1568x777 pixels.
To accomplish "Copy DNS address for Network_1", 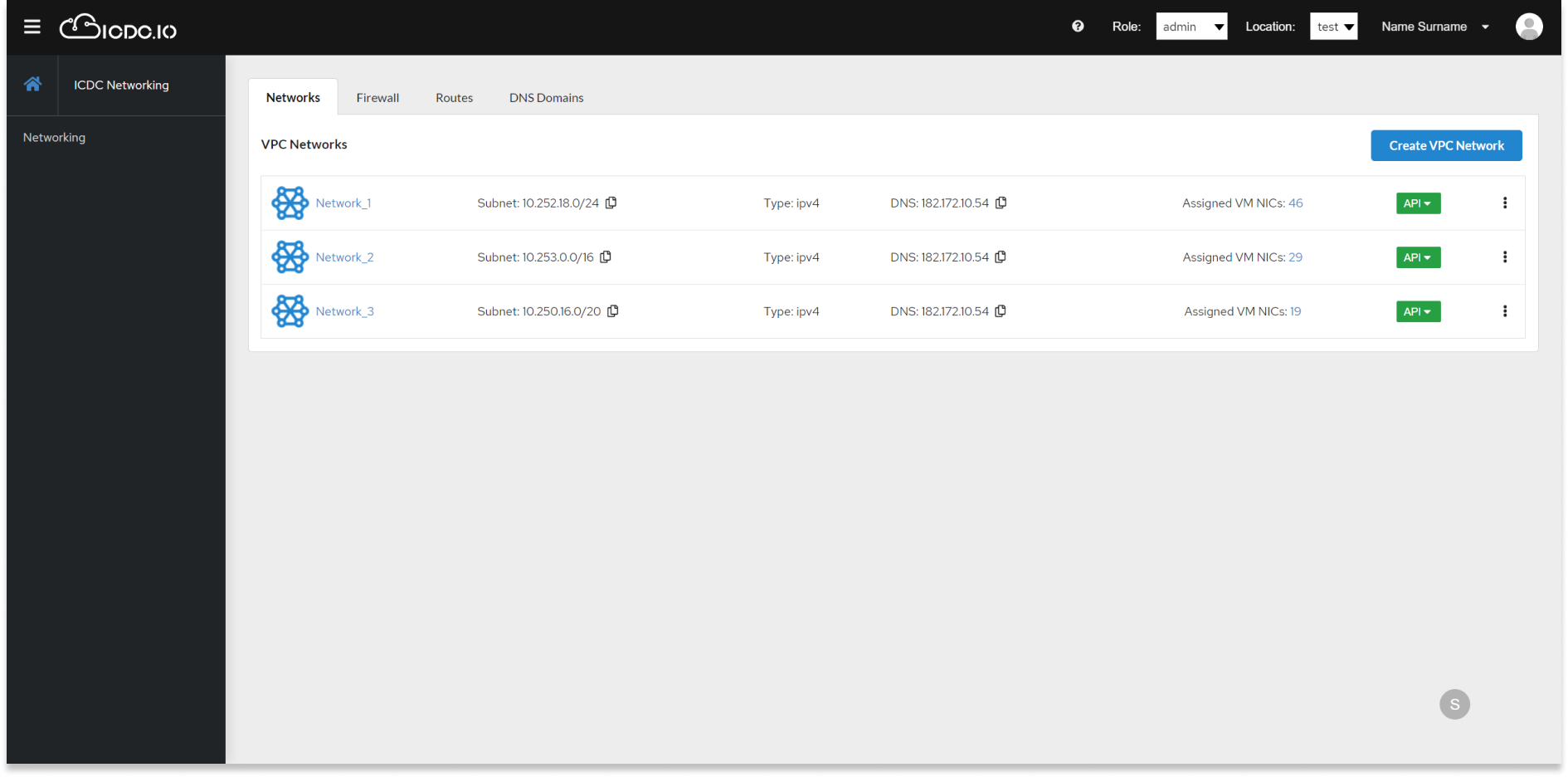I will tap(1001, 203).
